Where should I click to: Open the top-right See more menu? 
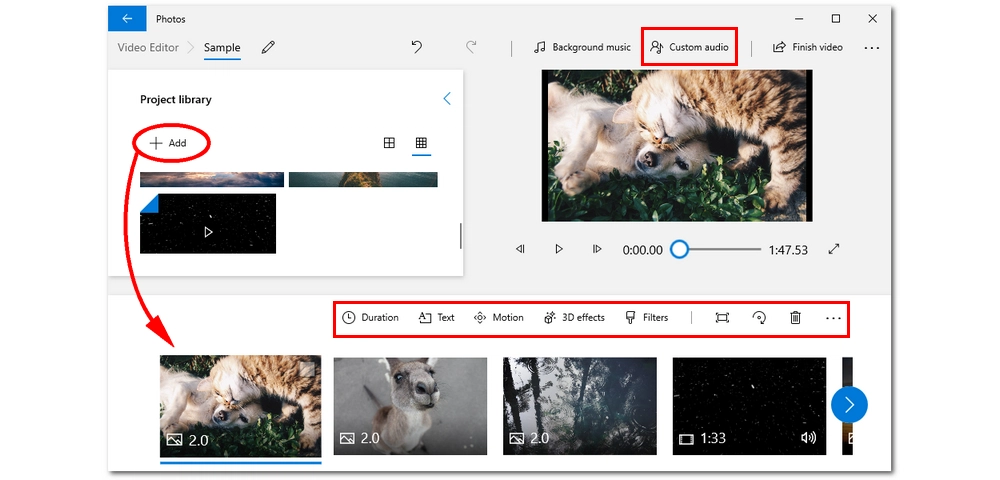coord(871,47)
